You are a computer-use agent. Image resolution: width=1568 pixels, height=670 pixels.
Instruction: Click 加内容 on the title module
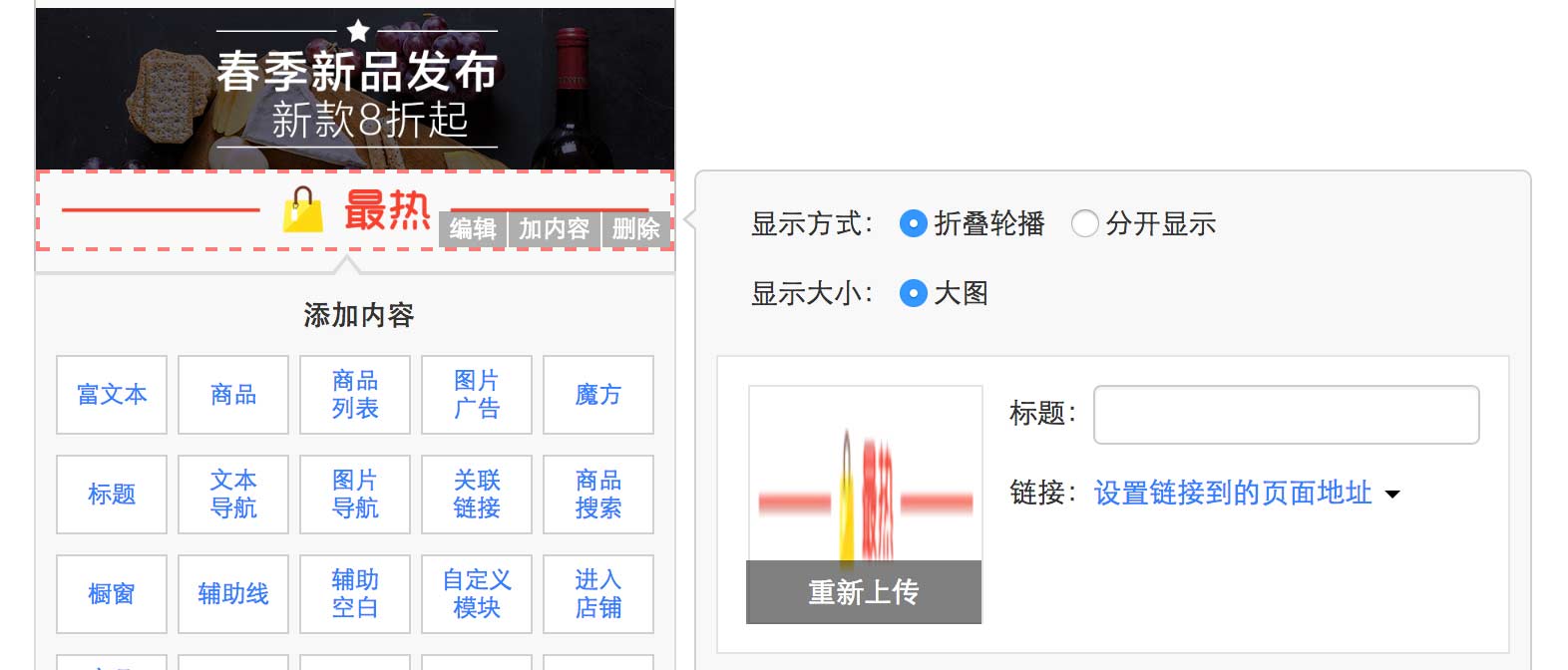(555, 229)
